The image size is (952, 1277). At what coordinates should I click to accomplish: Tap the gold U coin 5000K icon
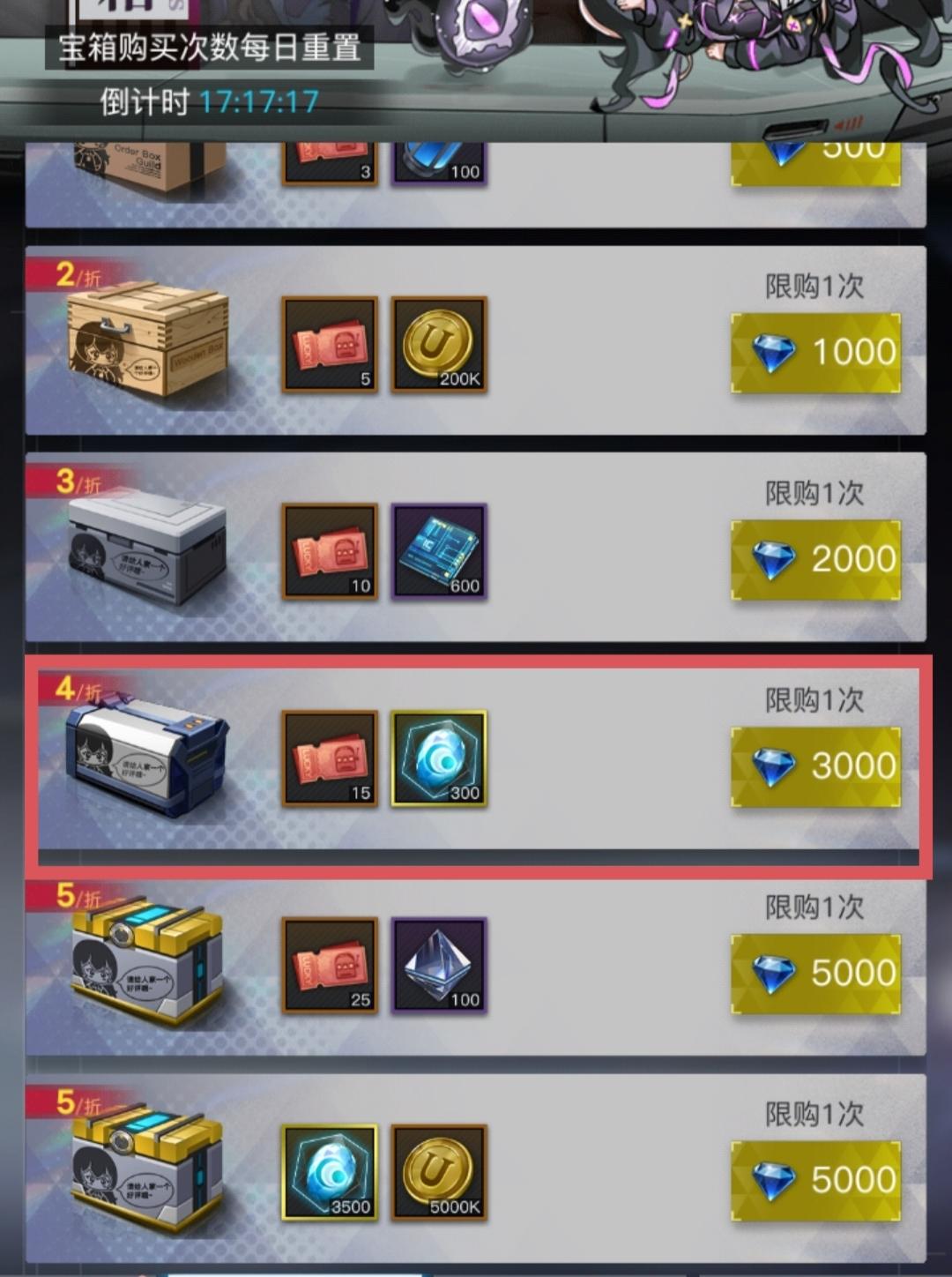tap(438, 1172)
